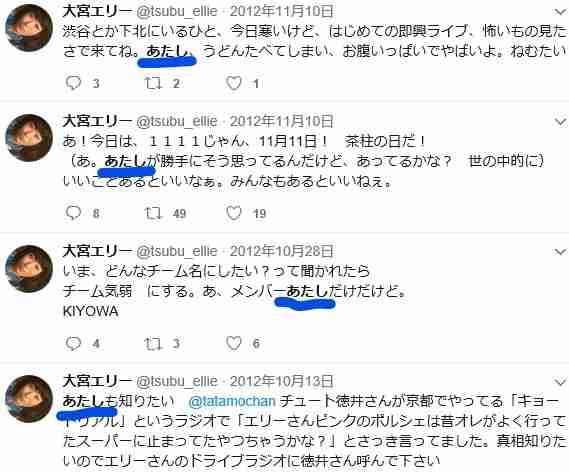
Task: Open @tsubu_ellie handle on the 茶柱の日 tweet
Action: 177,121
